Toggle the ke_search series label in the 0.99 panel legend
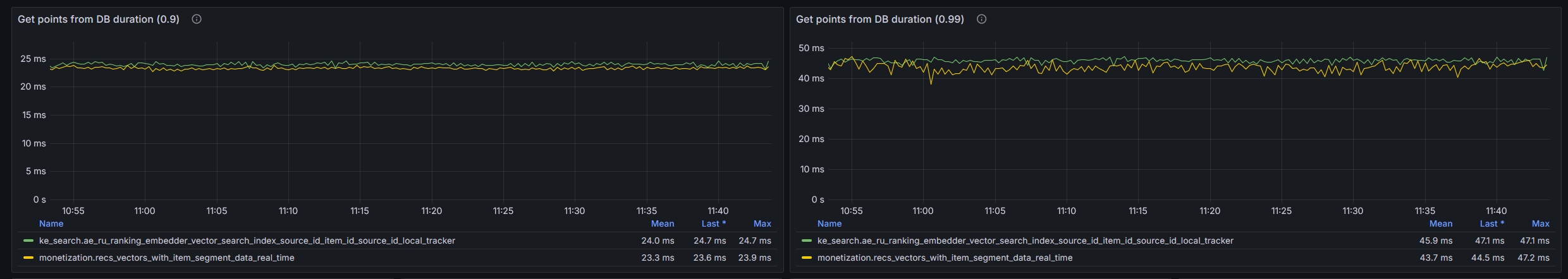 1025,240
